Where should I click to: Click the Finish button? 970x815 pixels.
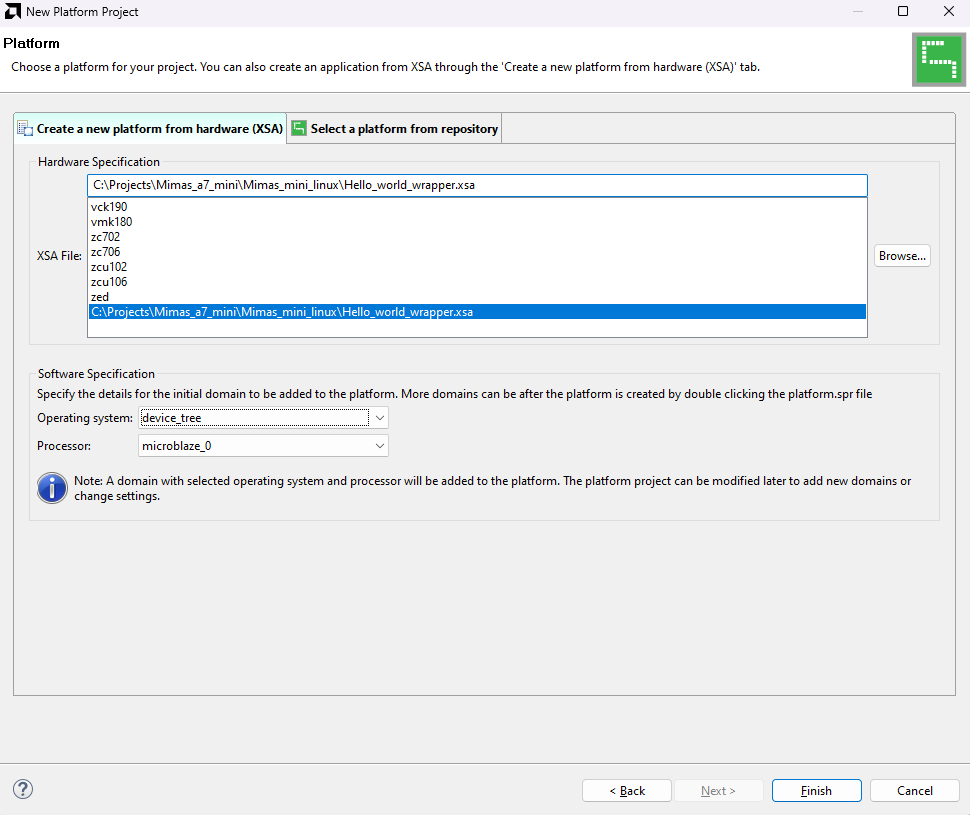[x=816, y=790]
